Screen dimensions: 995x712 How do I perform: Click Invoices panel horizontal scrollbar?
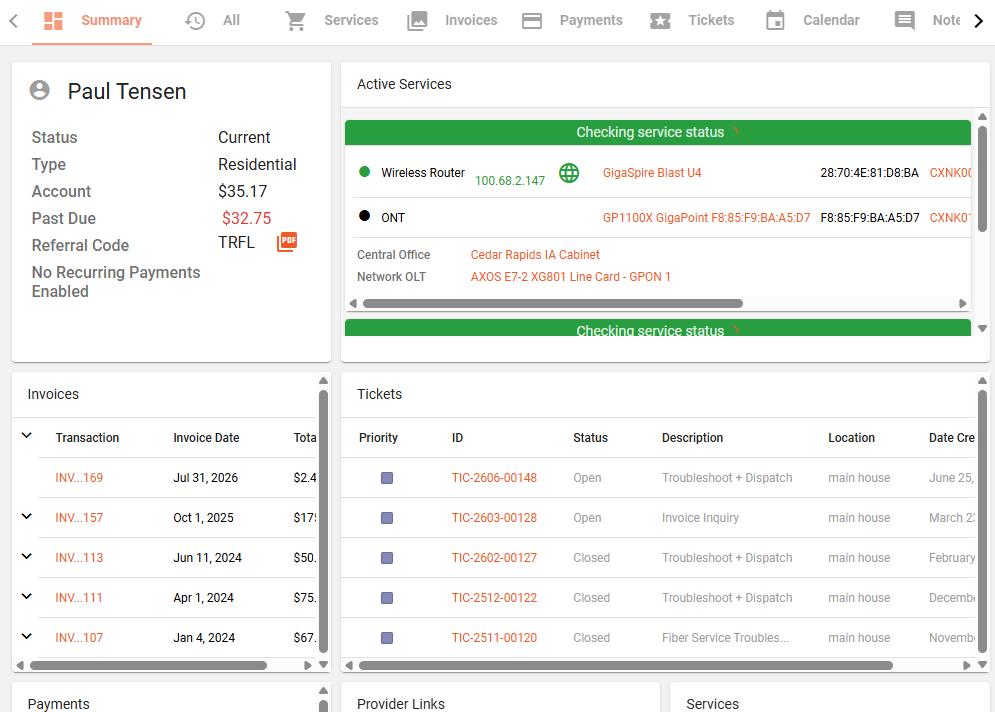pos(148,665)
